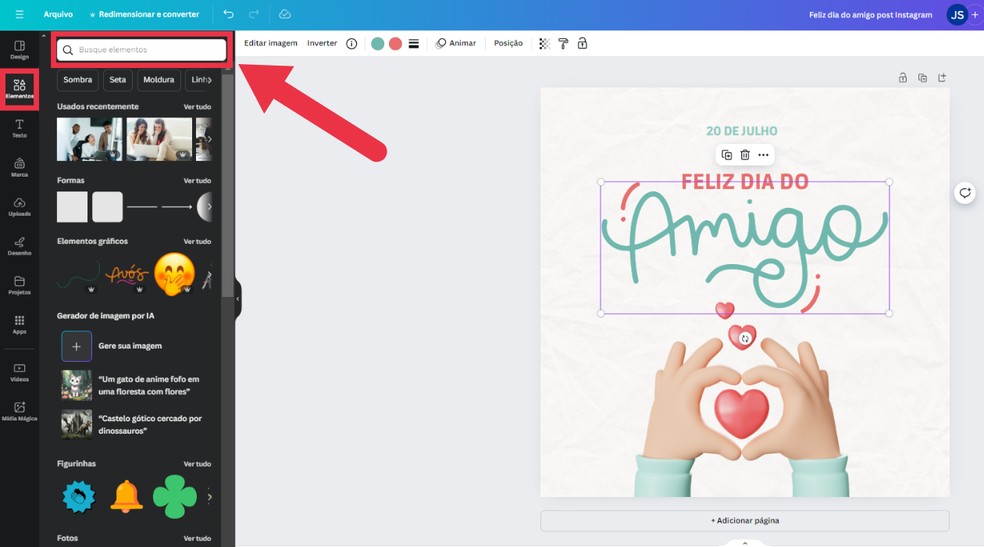Screen dimensions: 984x547
Task: Focus the Busque elementos search field
Action: click(142, 50)
